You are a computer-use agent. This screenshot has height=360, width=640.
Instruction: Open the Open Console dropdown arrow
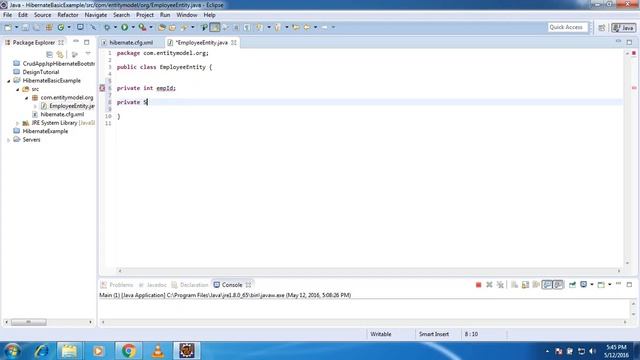click(x=610, y=285)
